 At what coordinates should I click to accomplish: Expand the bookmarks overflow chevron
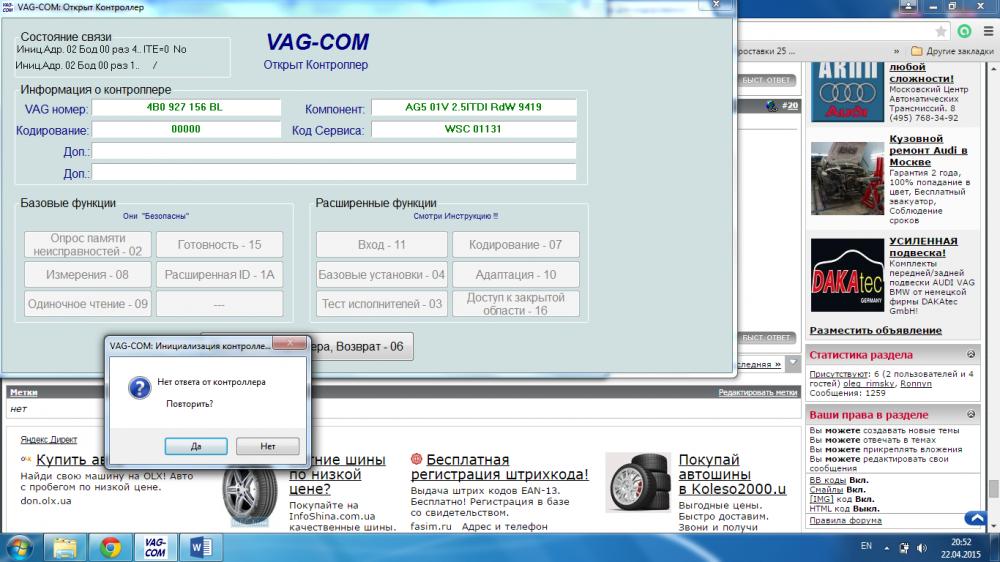[895, 51]
